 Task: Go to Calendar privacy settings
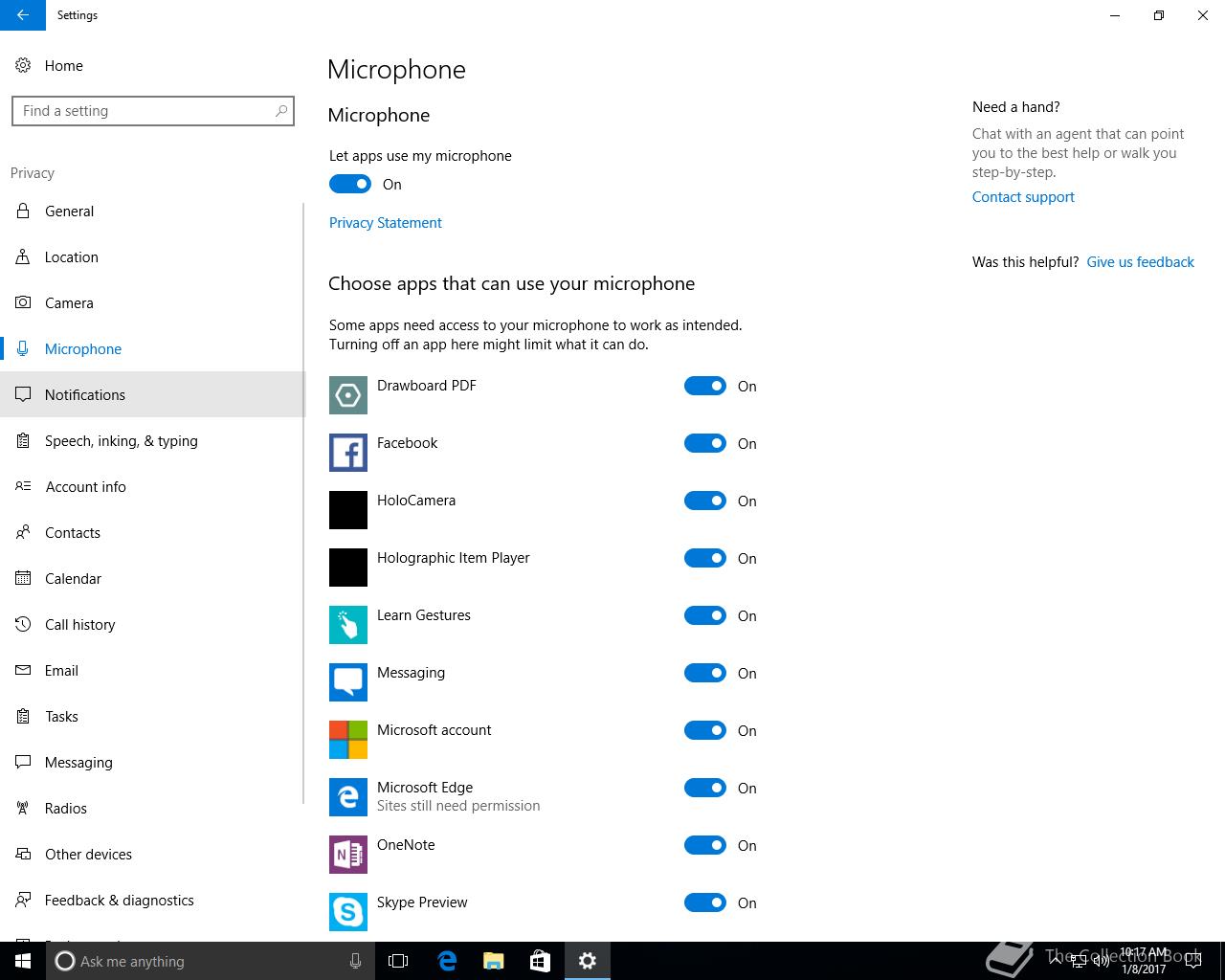tap(151, 579)
